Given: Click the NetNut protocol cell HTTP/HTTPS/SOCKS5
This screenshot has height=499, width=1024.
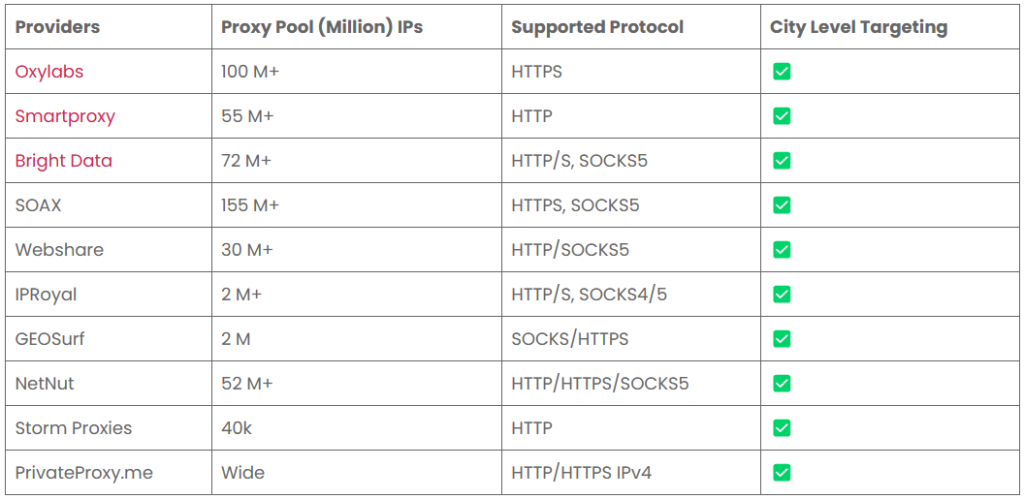Looking at the screenshot, I should 599,383.
